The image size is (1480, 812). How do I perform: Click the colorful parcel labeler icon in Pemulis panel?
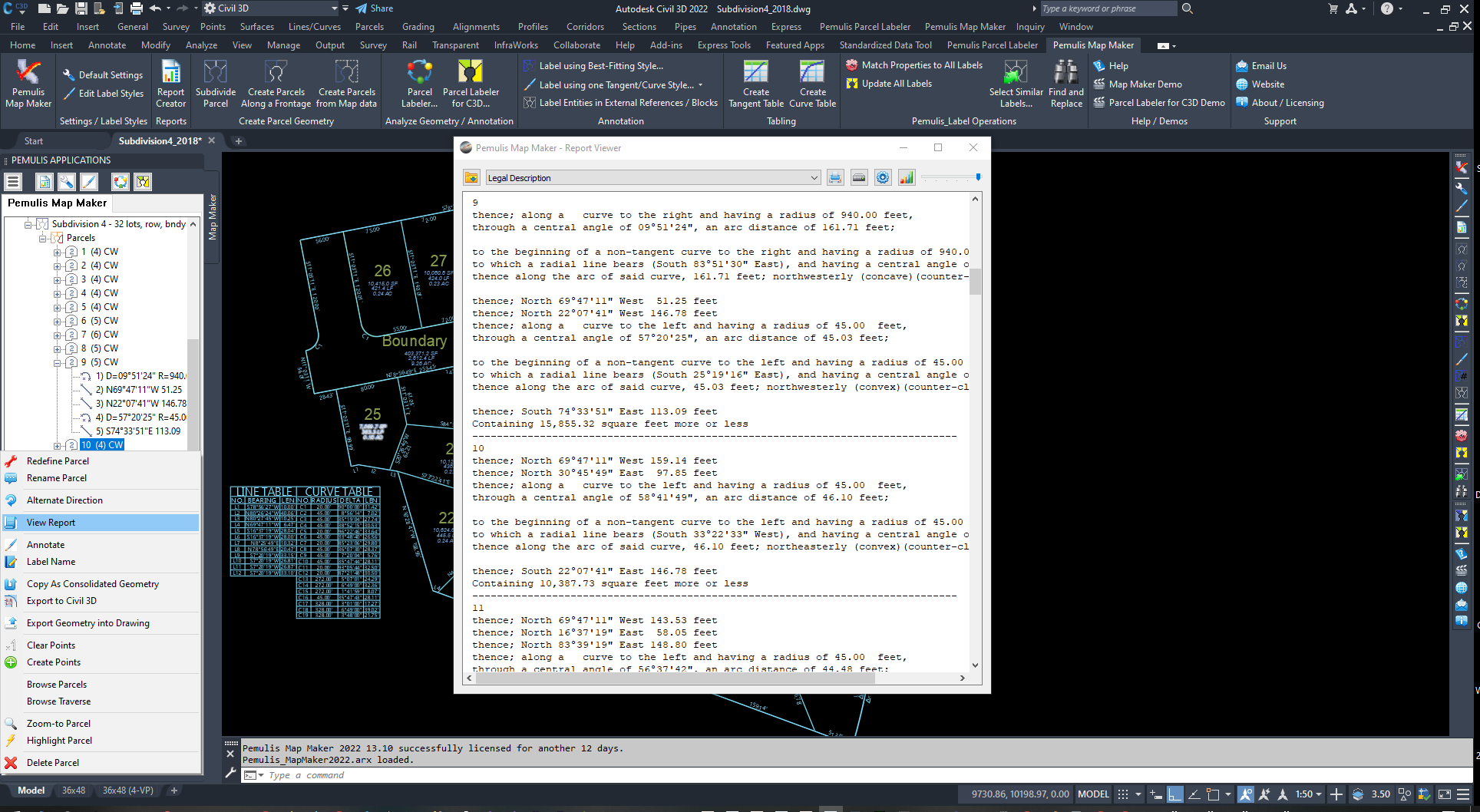(121, 182)
